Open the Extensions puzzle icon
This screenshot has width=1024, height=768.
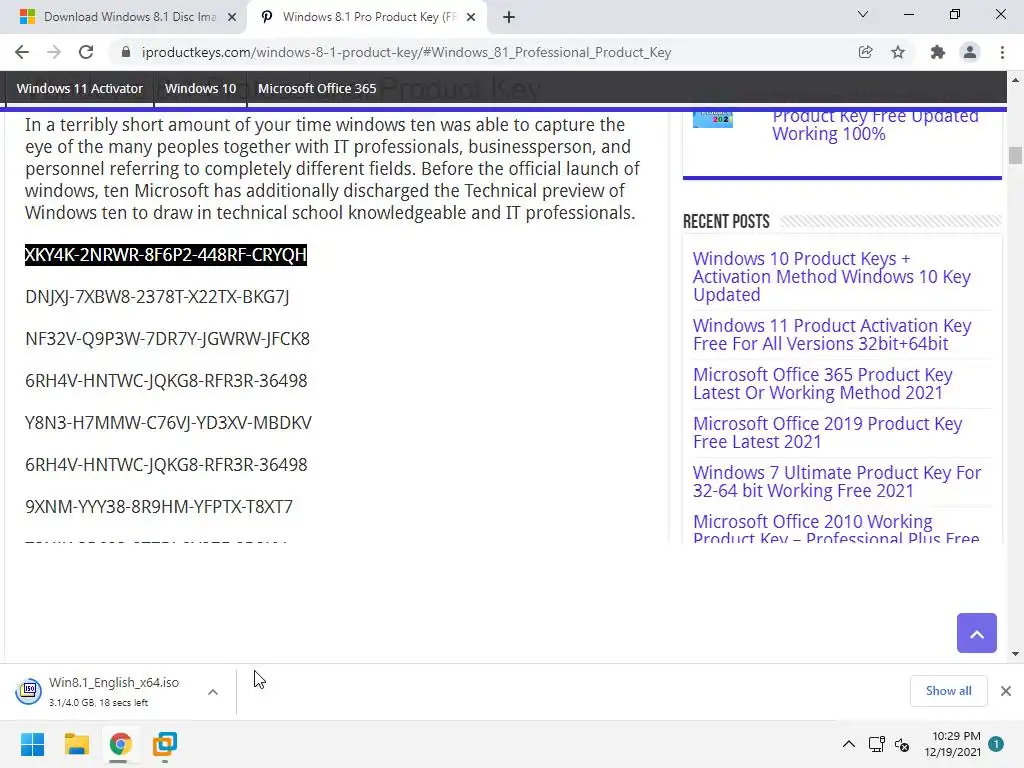[x=937, y=52]
